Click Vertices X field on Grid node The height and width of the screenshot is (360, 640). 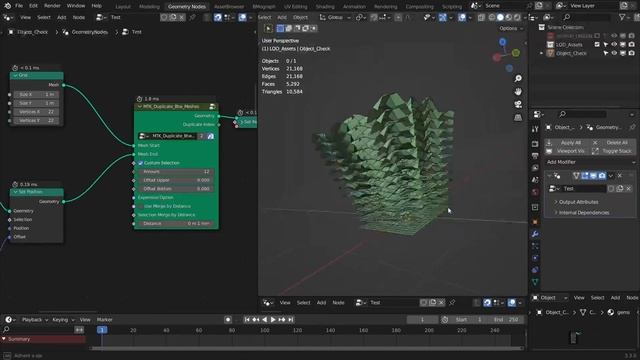[x=36, y=111]
